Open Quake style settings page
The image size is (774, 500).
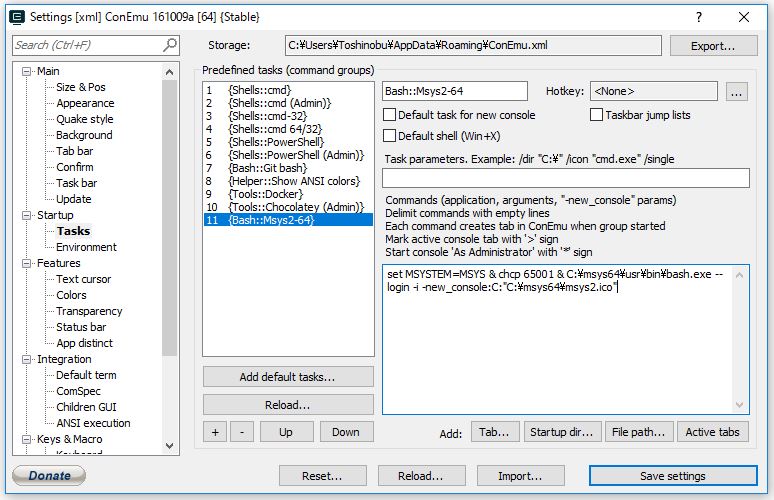coord(84,119)
